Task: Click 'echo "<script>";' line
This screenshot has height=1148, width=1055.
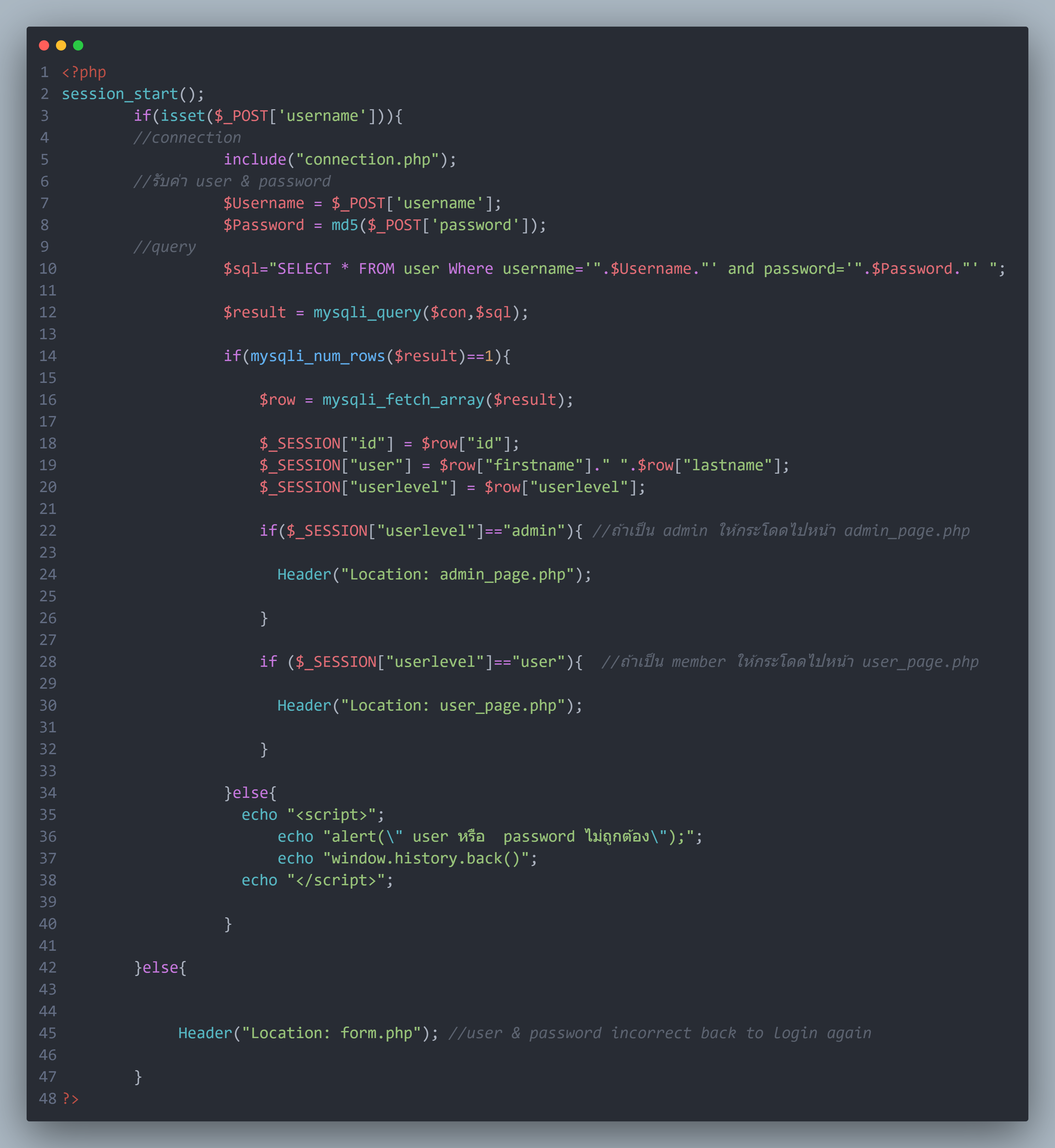Action: pos(313,815)
